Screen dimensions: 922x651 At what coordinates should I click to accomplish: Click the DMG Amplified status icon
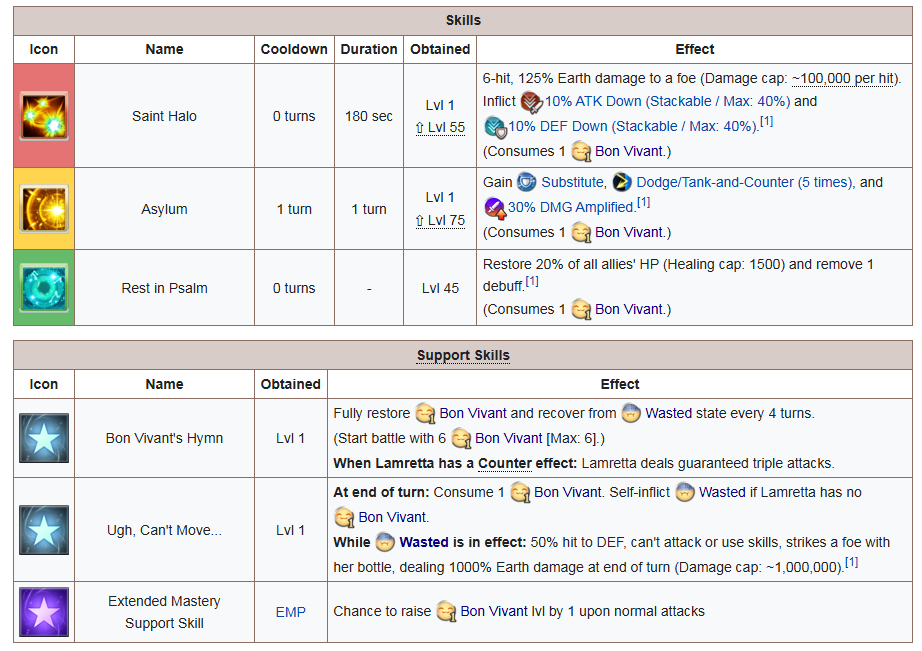pos(495,208)
